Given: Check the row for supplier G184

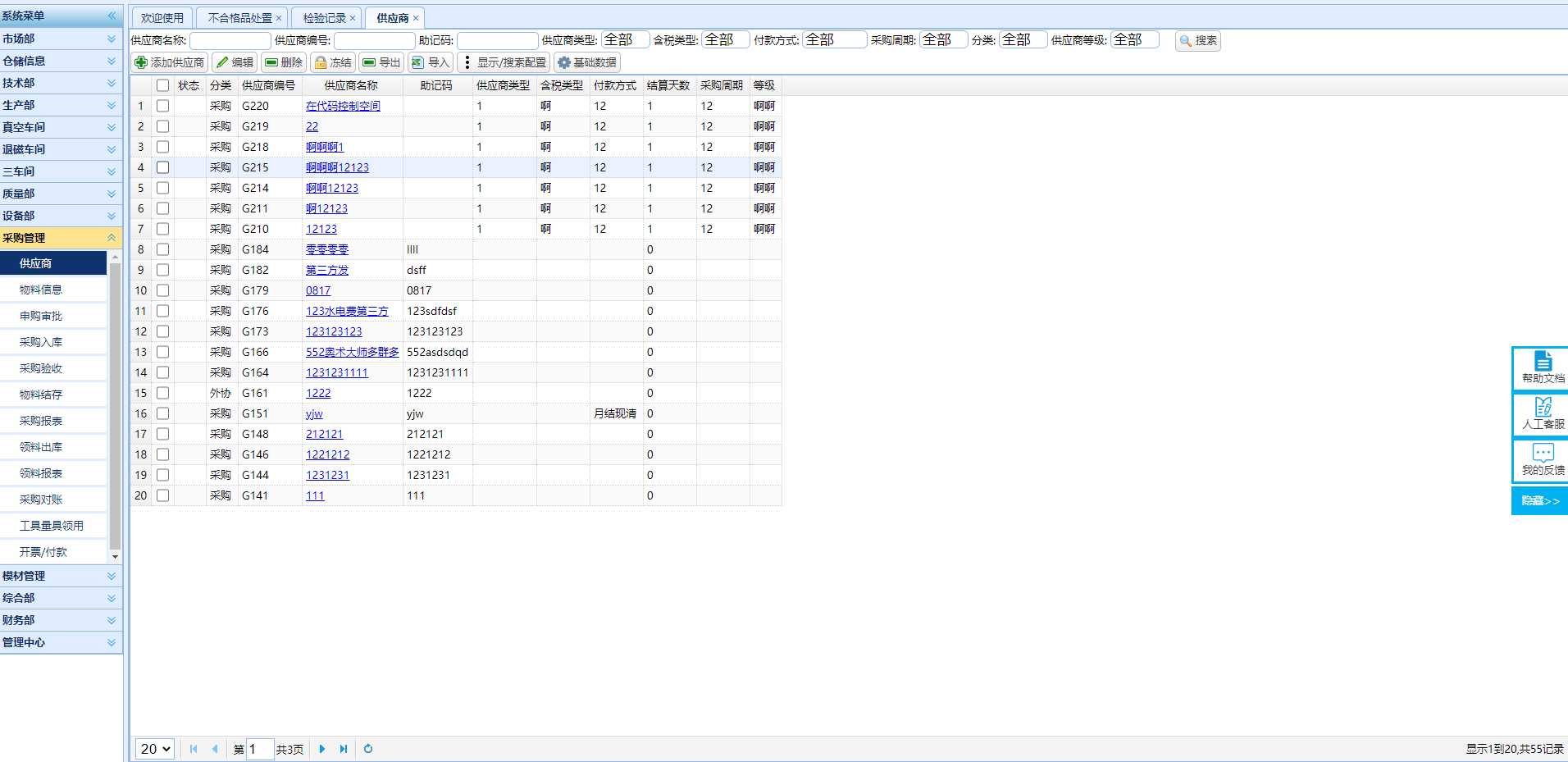Looking at the screenshot, I should click(x=163, y=249).
